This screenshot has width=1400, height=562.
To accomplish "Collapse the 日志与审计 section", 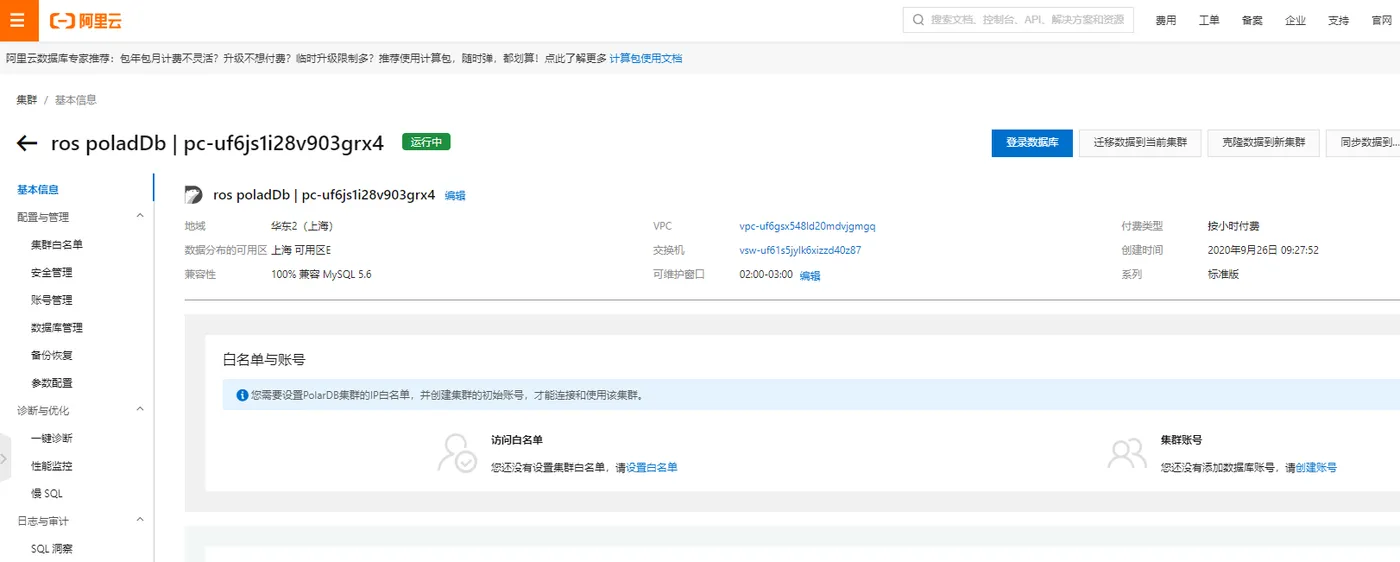I will 140,520.
